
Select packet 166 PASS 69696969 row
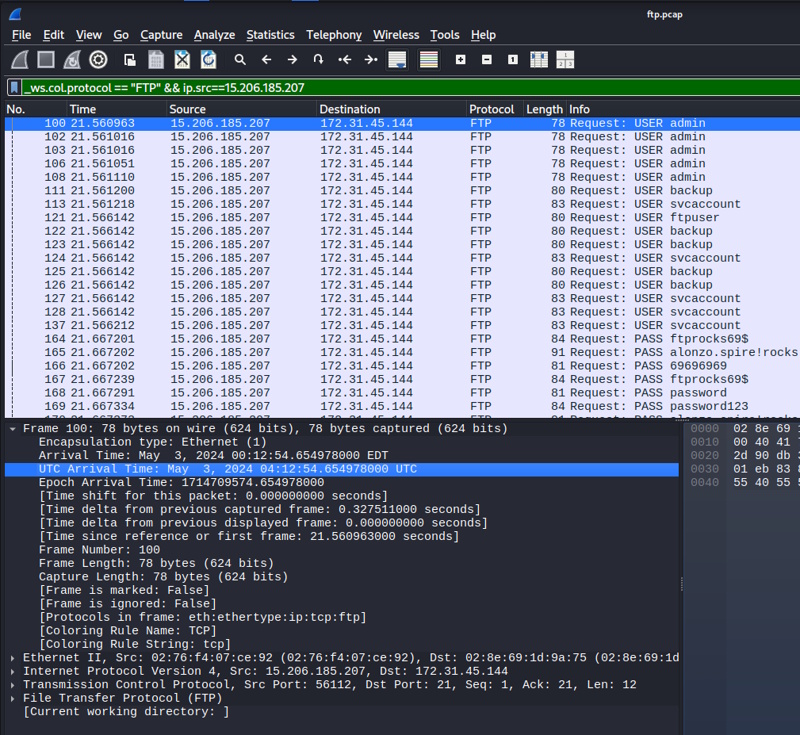coord(402,366)
